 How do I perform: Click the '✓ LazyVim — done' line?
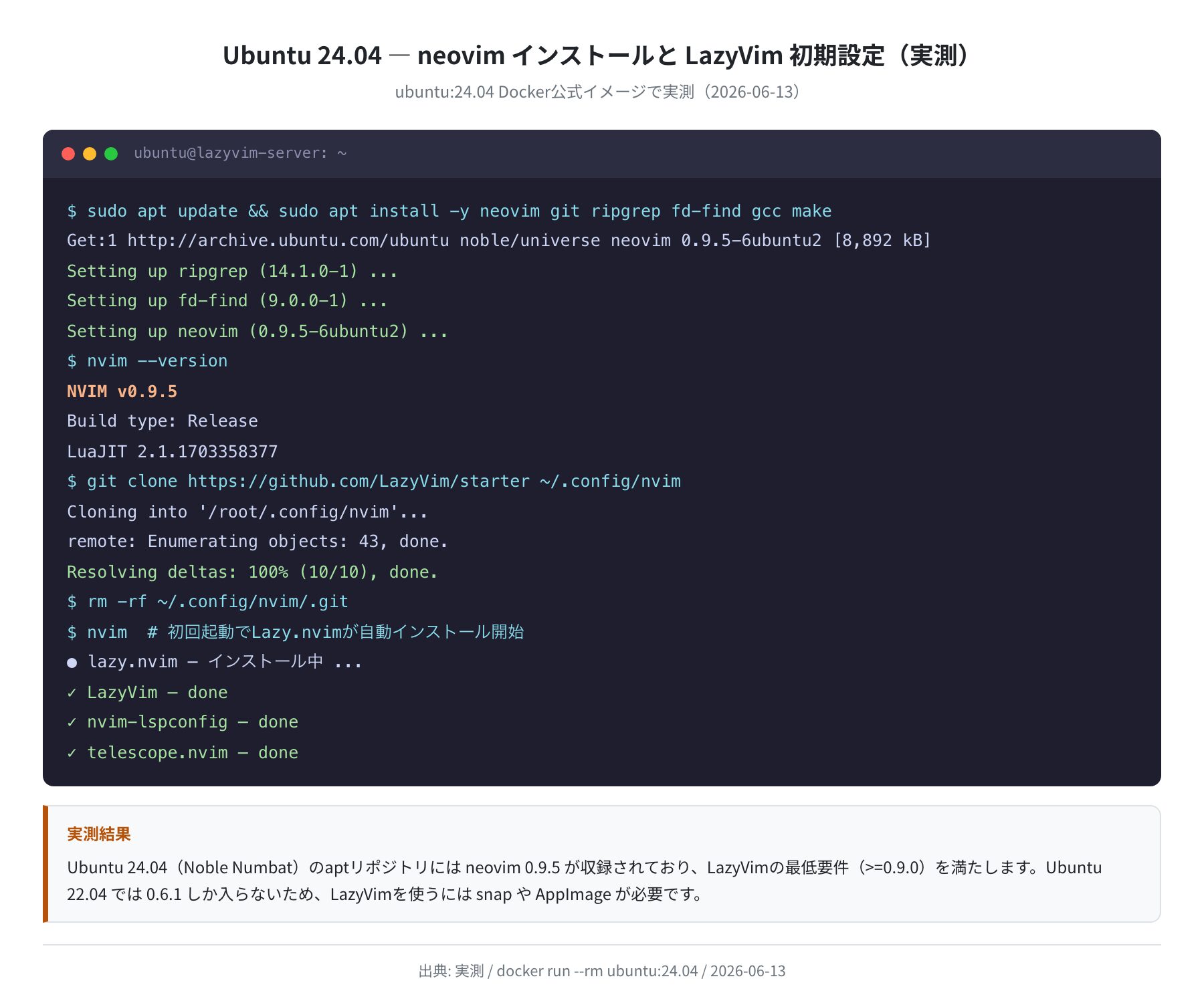(x=147, y=692)
